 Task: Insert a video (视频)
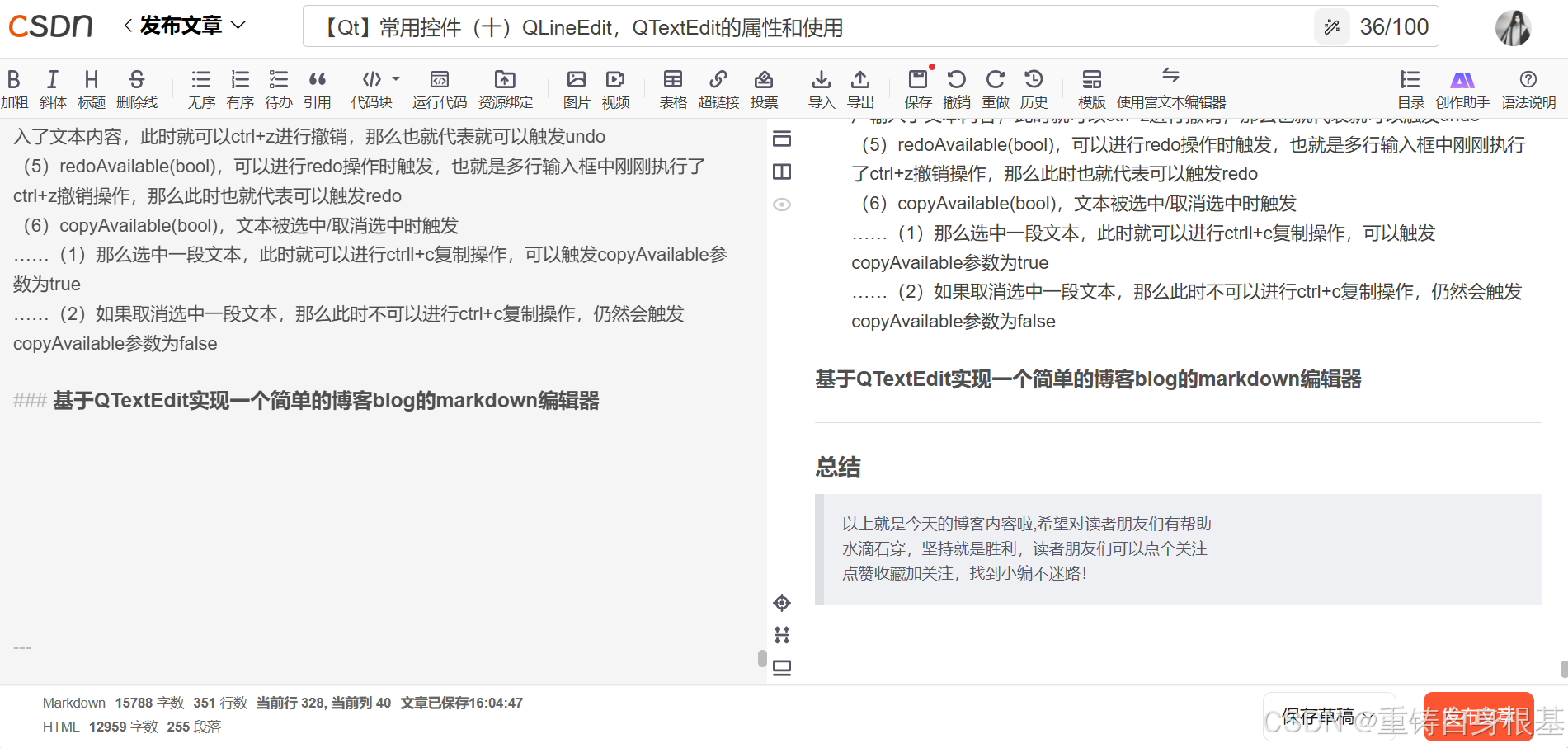click(615, 87)
